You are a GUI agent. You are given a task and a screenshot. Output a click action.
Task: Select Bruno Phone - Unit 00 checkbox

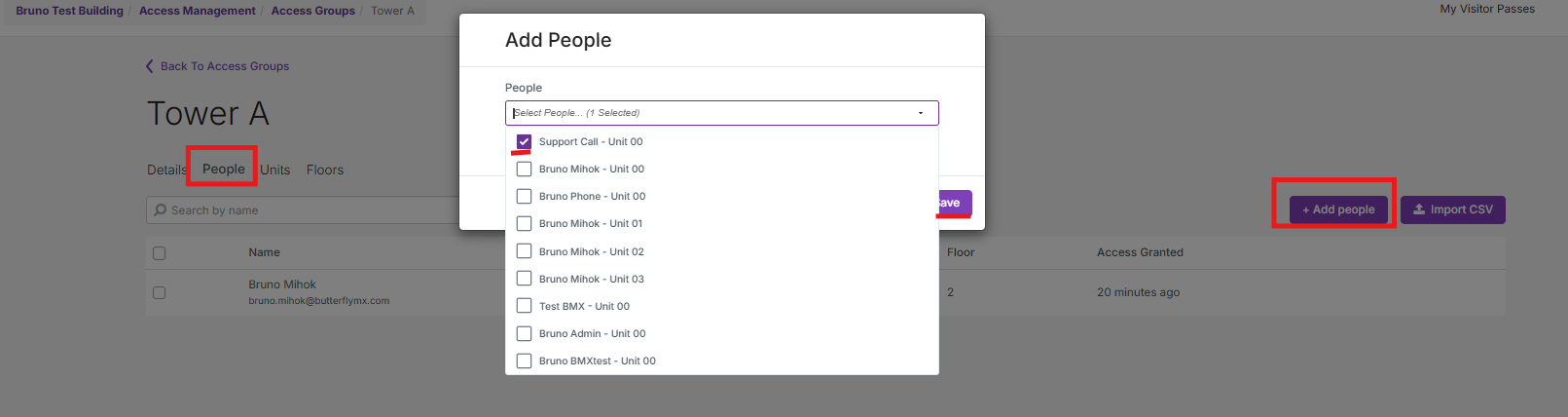click(524, 196)
